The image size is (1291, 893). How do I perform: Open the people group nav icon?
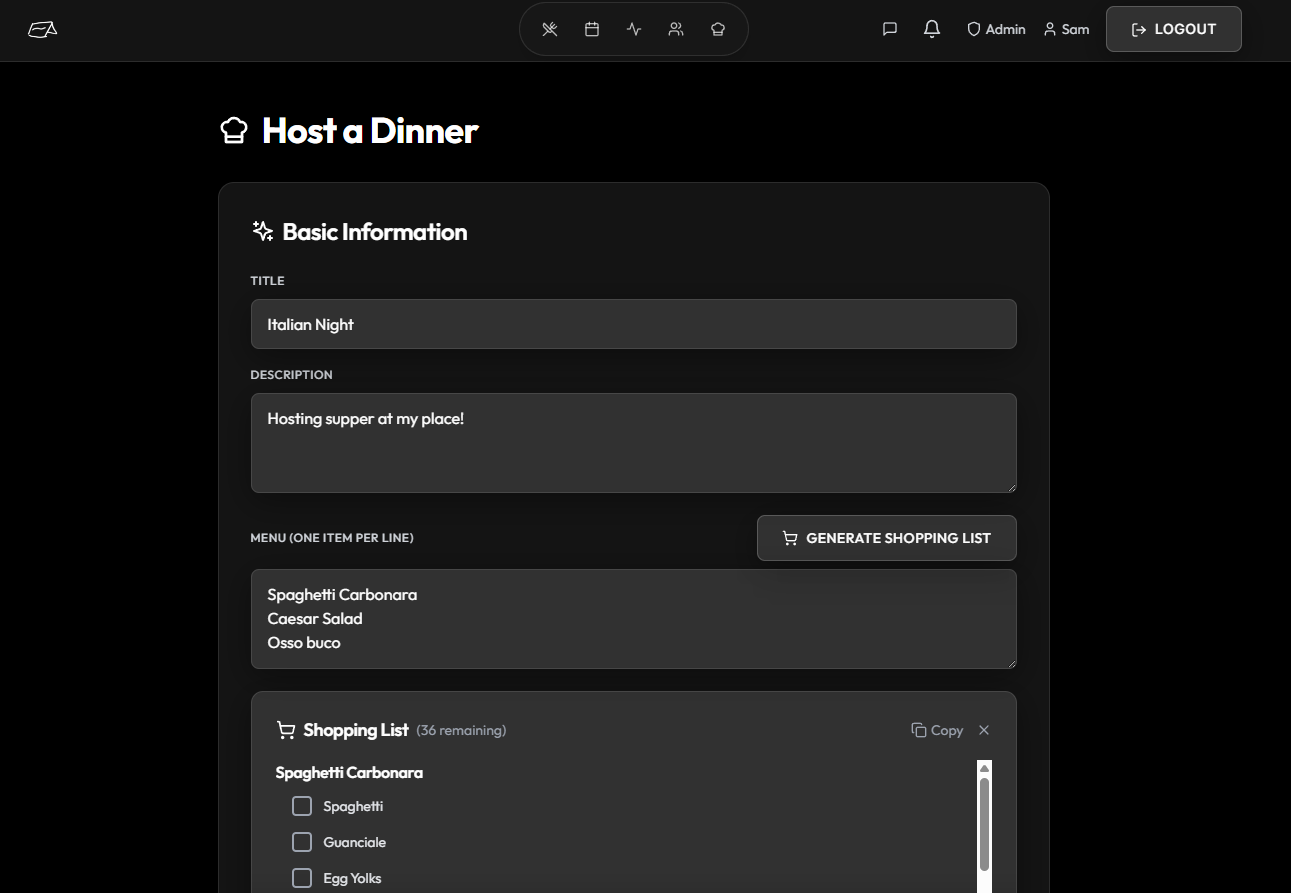[676, 29]
